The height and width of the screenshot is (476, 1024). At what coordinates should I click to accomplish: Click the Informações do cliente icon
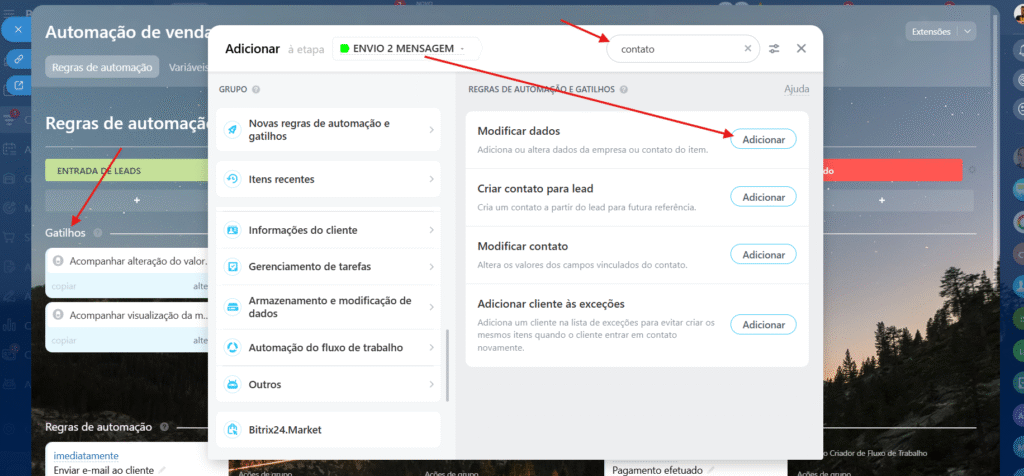pos(232,230)
